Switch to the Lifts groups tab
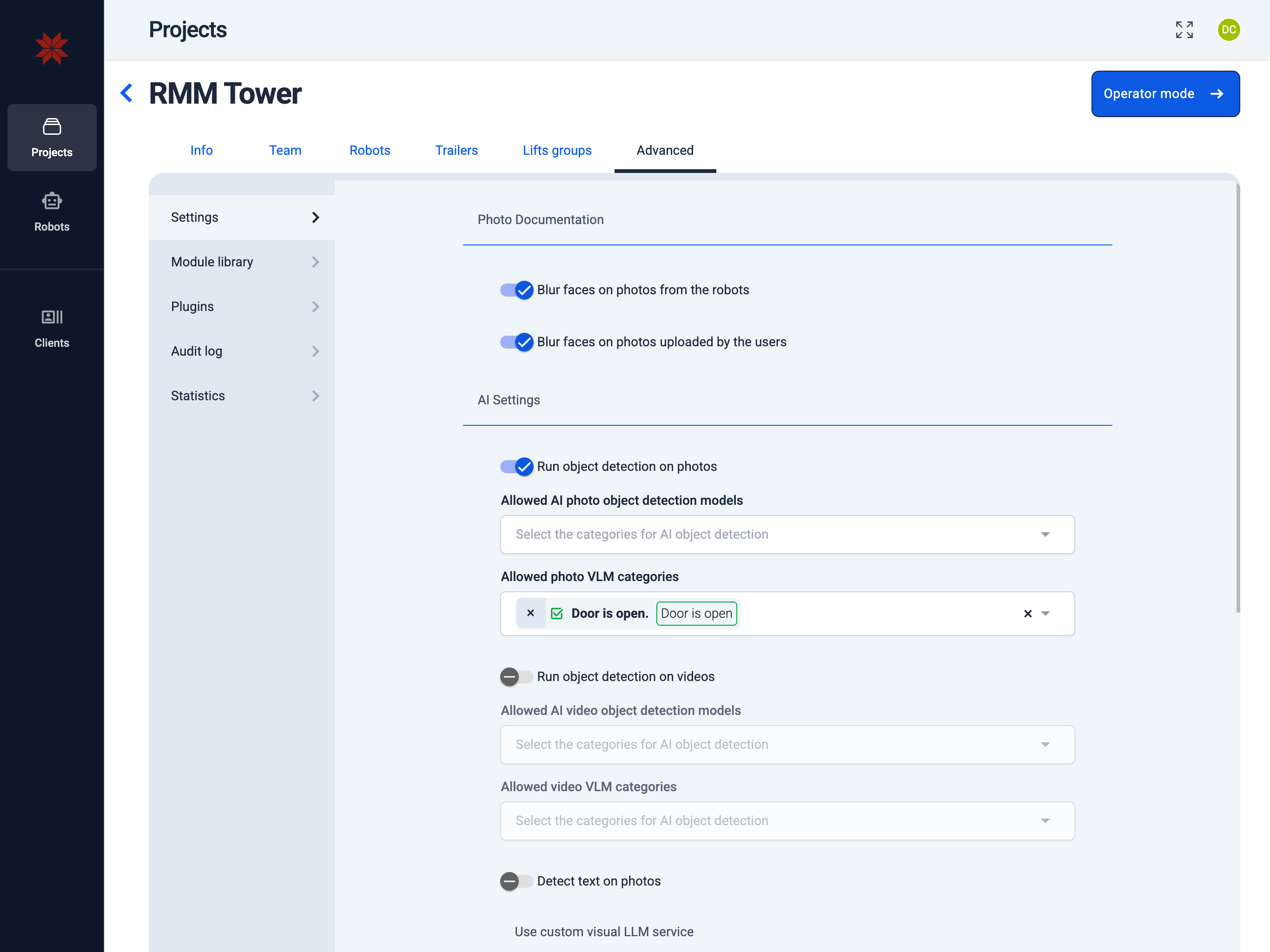The width and height of the screenshot is (1270, 952). pos(556,151)
